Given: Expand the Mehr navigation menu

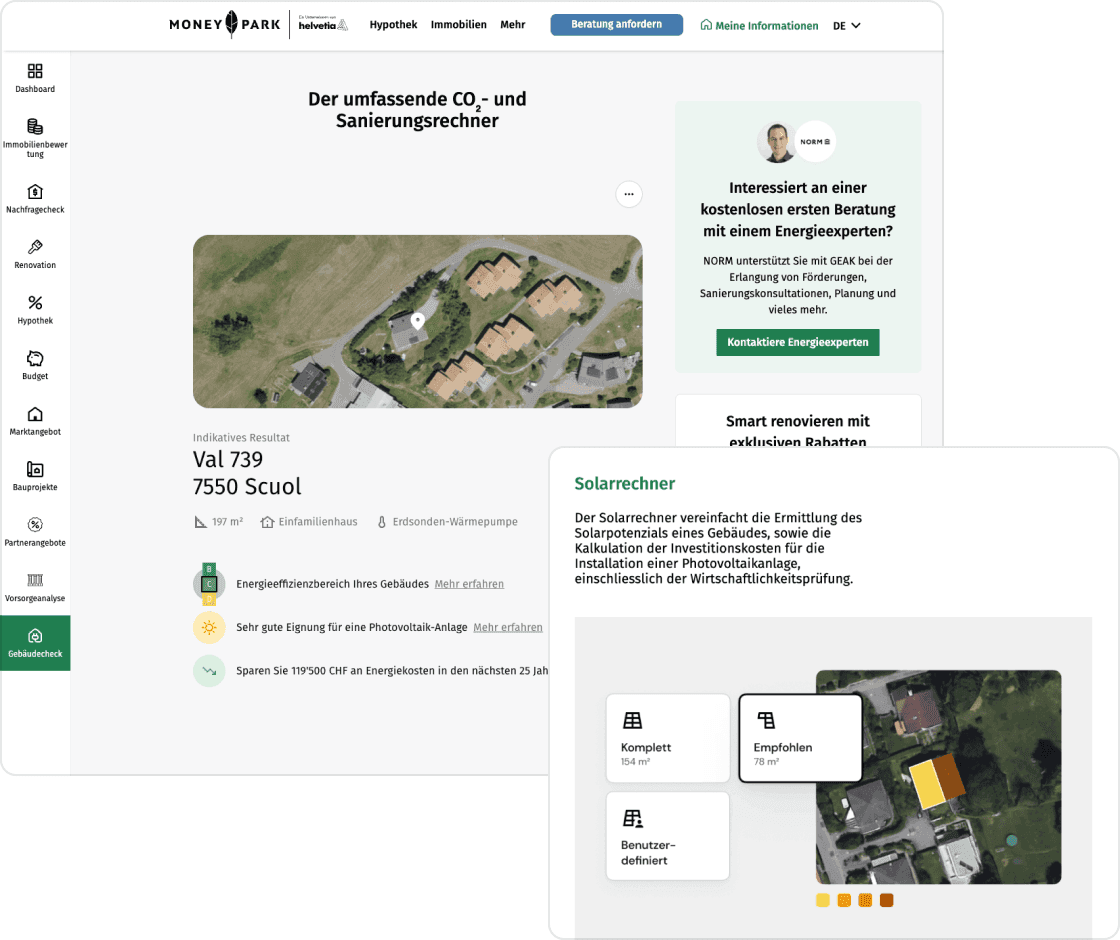Looking at the screenshot, I should click(x=512, y=25).
